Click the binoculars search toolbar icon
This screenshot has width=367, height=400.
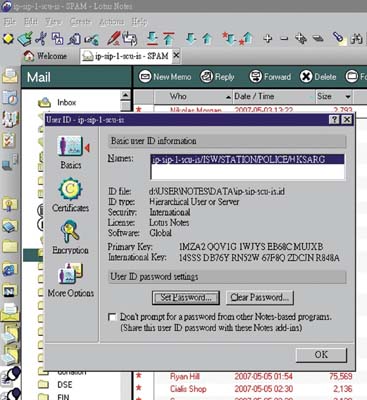356,39
